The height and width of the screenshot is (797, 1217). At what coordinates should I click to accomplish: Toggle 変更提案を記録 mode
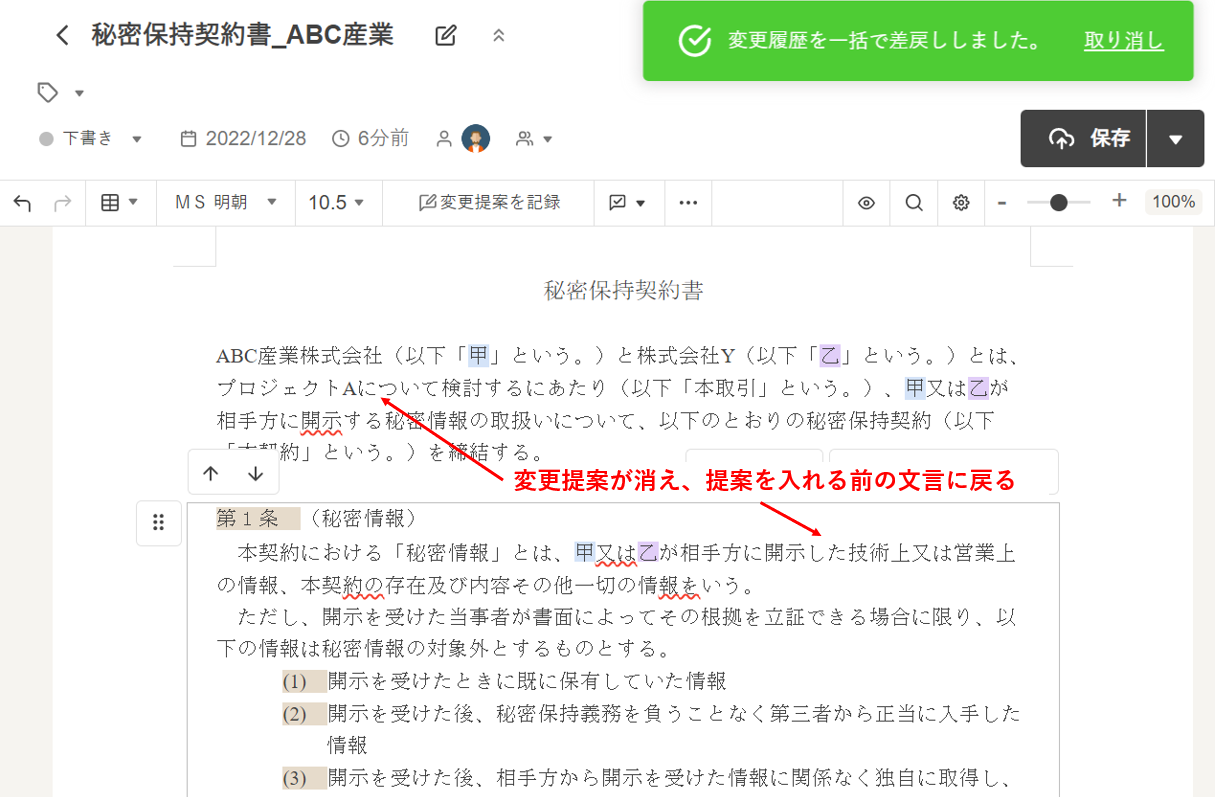click(x=489, y=203)
